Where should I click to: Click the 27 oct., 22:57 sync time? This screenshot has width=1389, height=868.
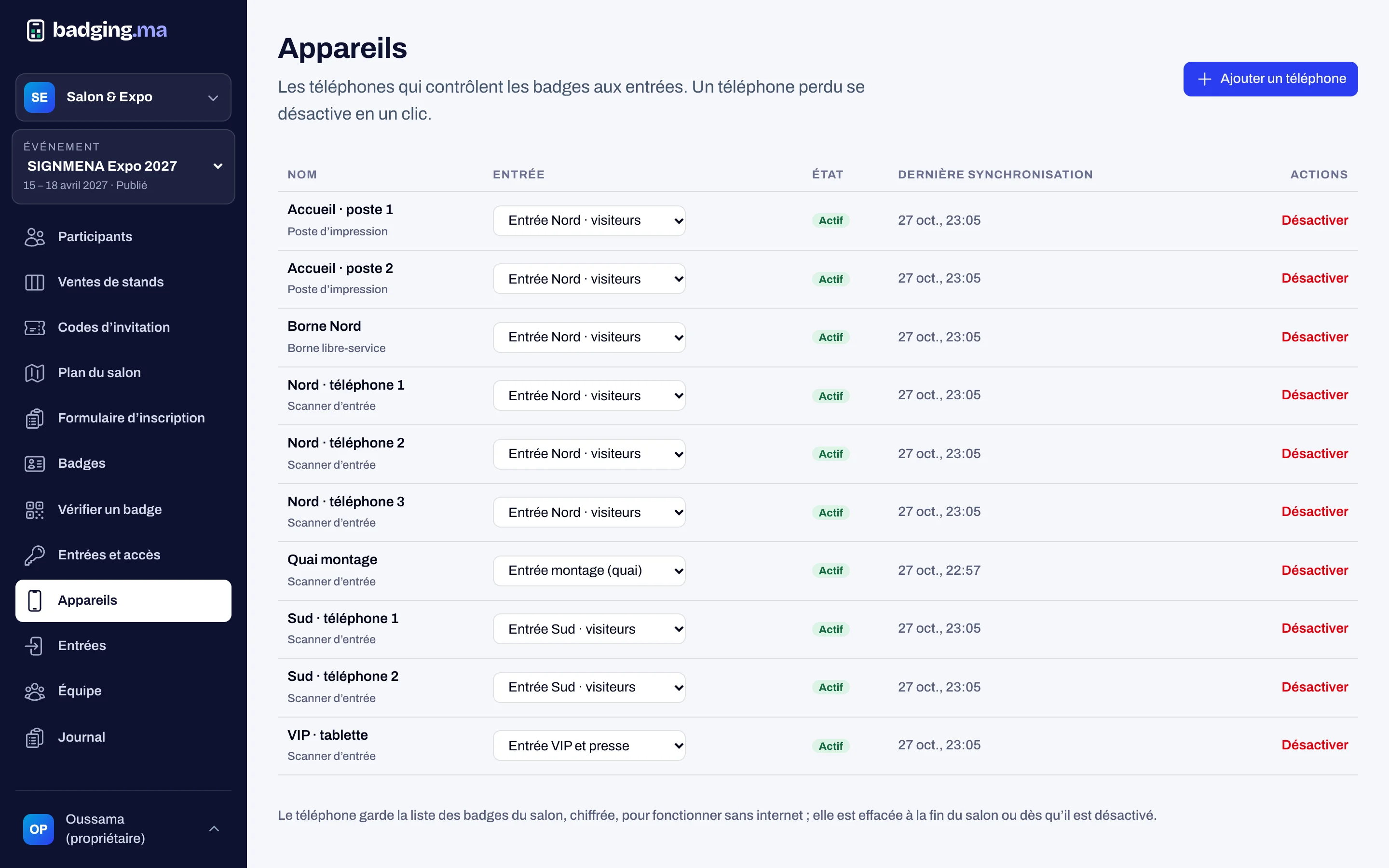pyautogui.click(x=939, y=570)
